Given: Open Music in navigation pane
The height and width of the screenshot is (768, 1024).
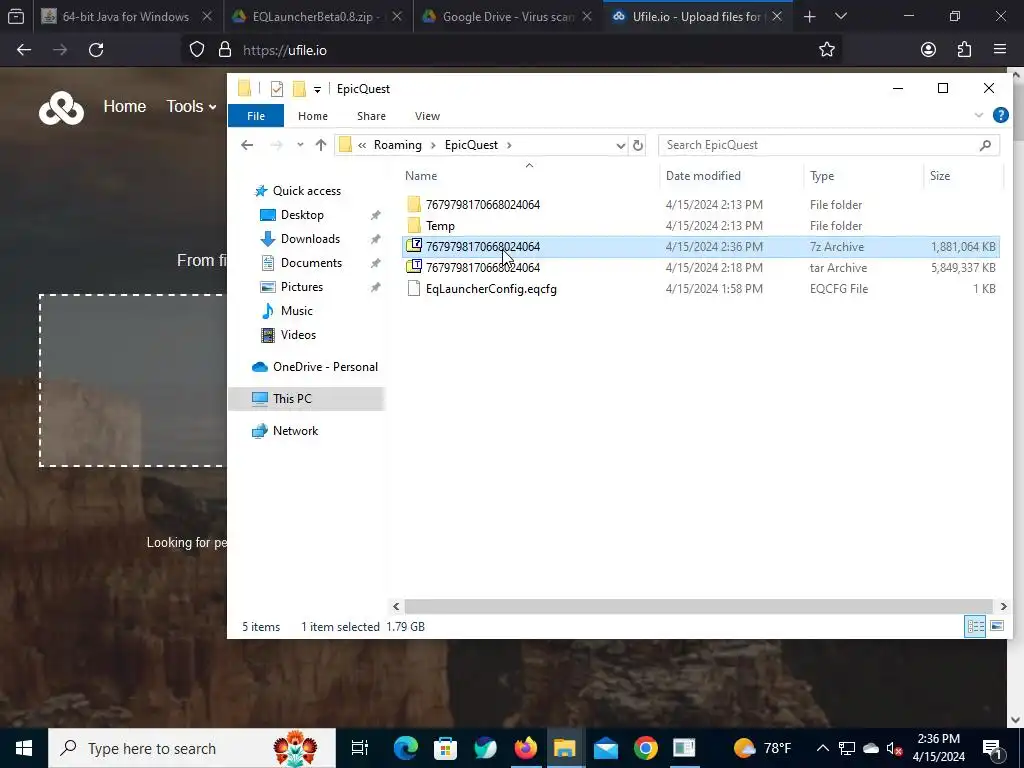Looking at the screenshot, I should [x=296, y=311].
